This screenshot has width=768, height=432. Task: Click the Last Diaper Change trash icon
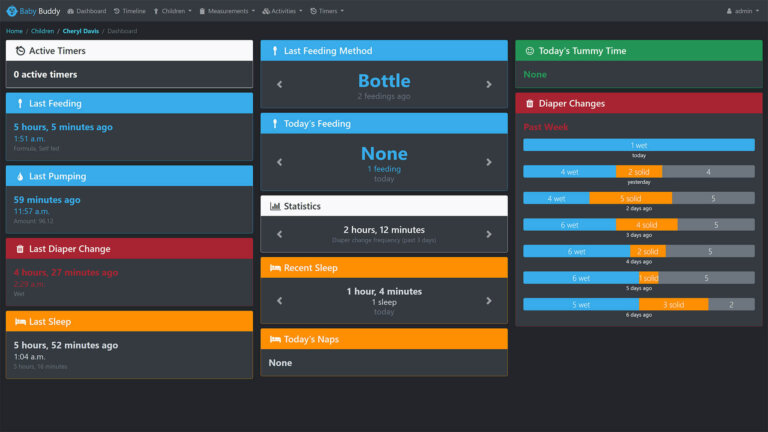[20, 249]
